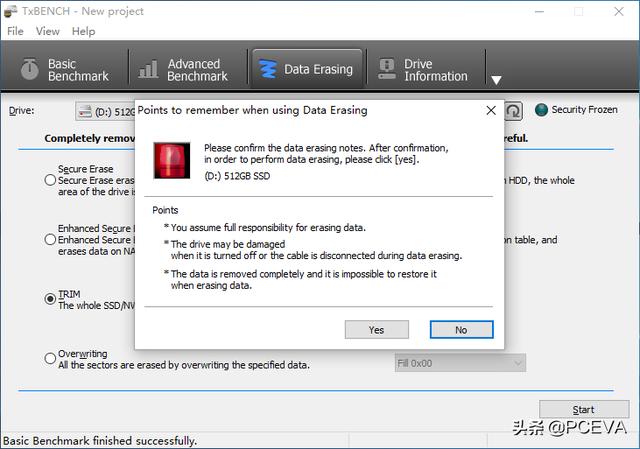640x449 pixels.
Task: Open the File menu
Action: pos(15,31)
